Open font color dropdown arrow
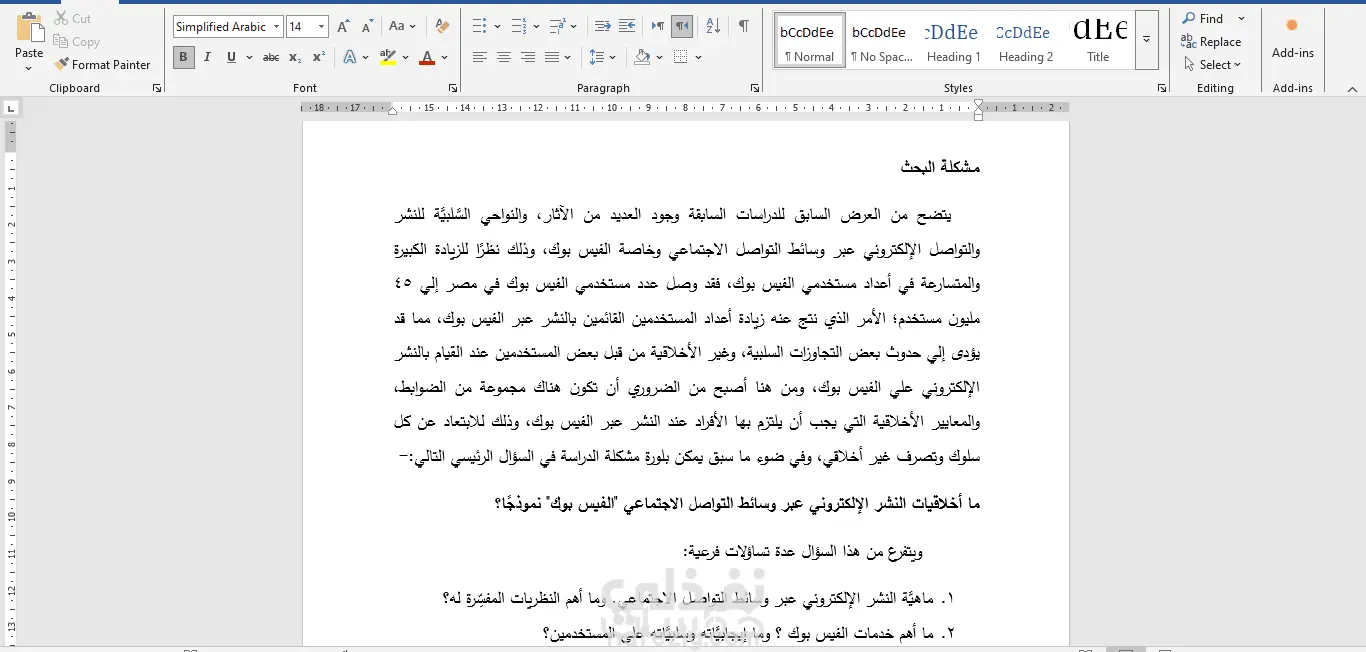This screenshot has height=652, width=1366. (444, 57)
